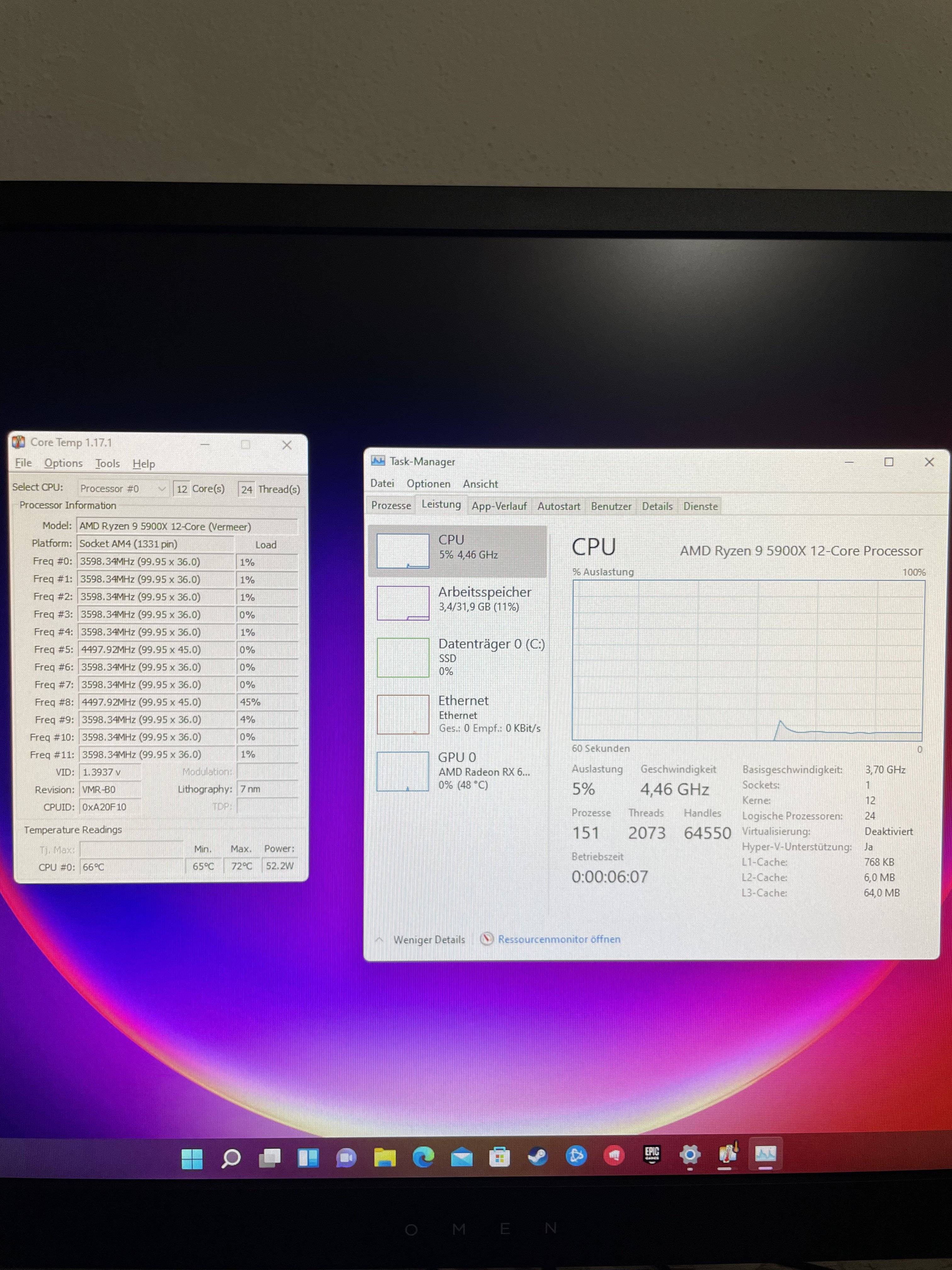Click the CPU utilization graph

click(x=748, y=660)
